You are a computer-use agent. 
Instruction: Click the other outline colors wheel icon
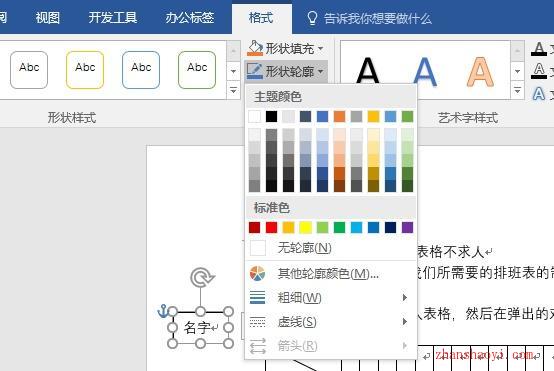tap(257, 273)
